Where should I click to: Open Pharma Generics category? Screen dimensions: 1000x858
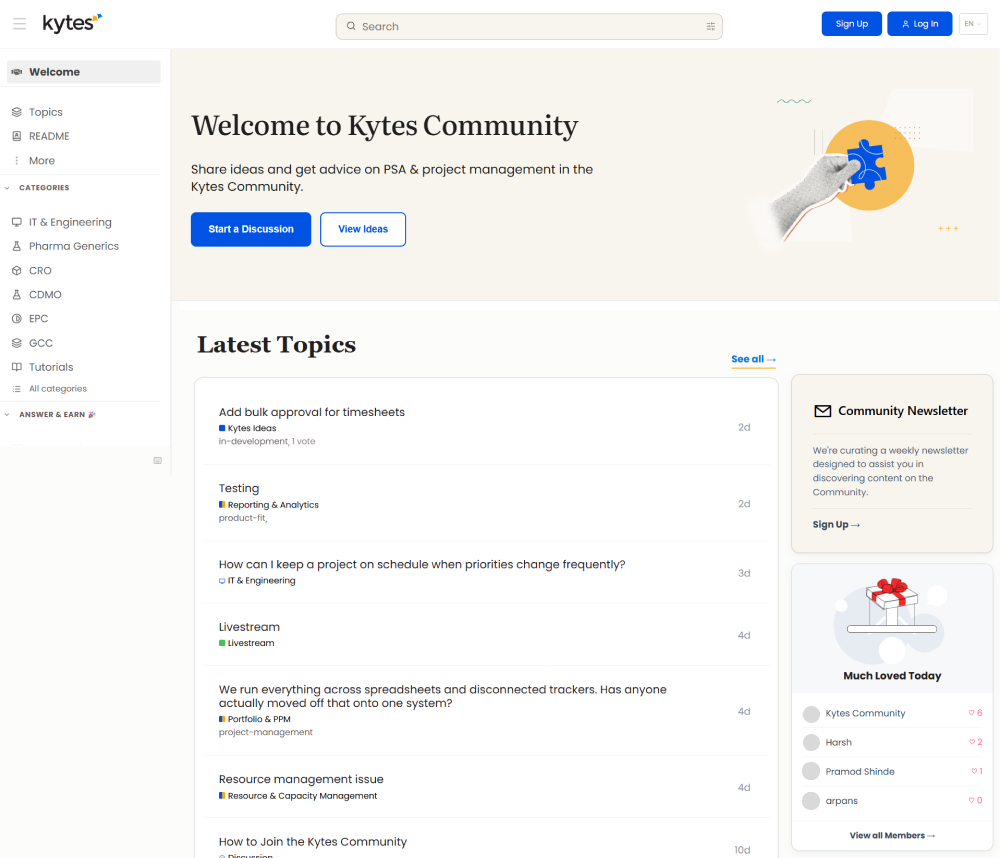pos(74,246)
